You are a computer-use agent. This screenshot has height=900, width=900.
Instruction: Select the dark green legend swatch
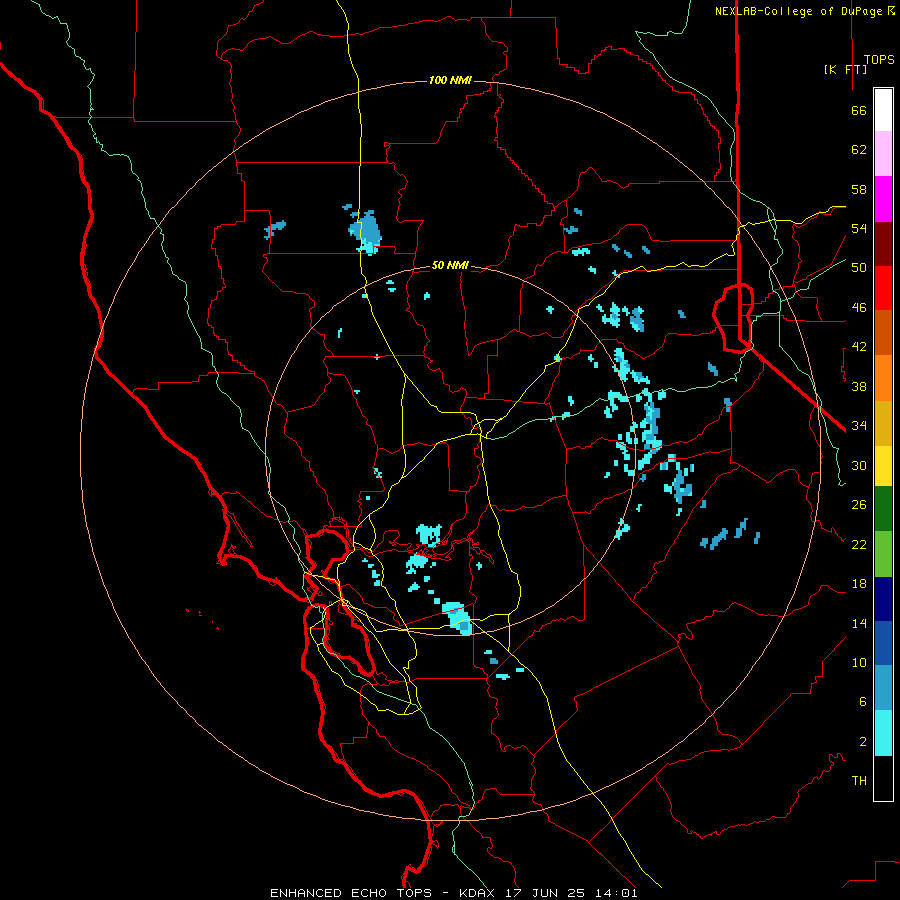coord(883,509)
